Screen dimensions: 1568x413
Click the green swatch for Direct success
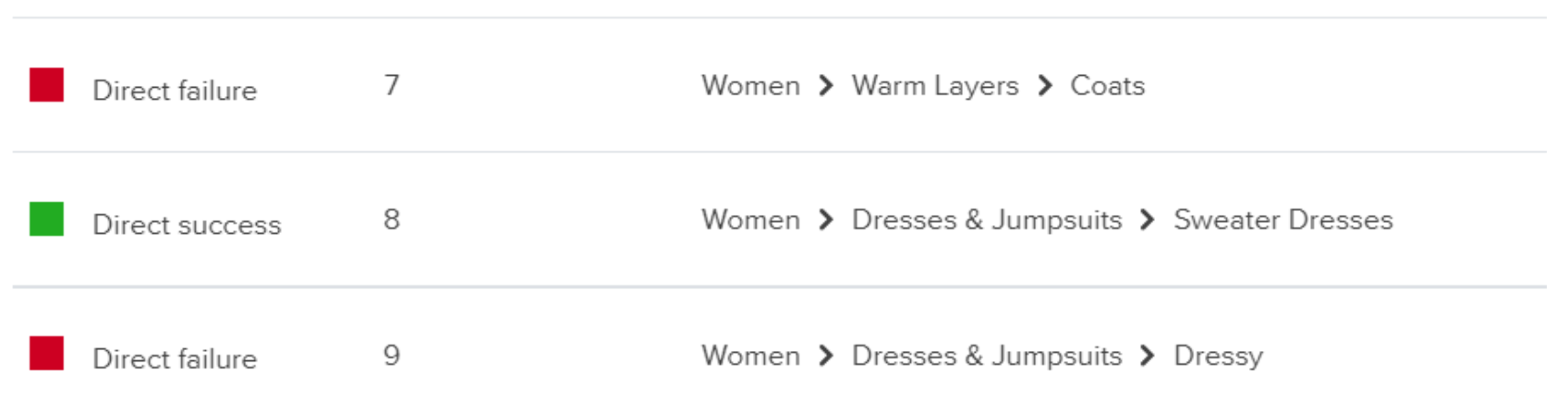coord(46,219)
